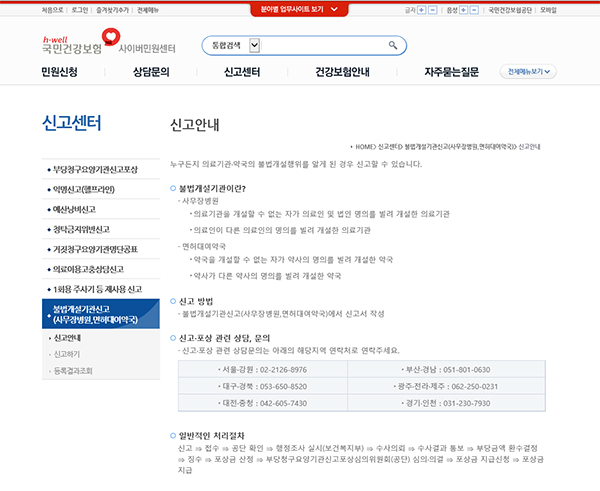Click 신고·포상 관련 상담, 문의 heading
Image resolution: width=600 pixels, height=491 pixels.
(225, 338)
